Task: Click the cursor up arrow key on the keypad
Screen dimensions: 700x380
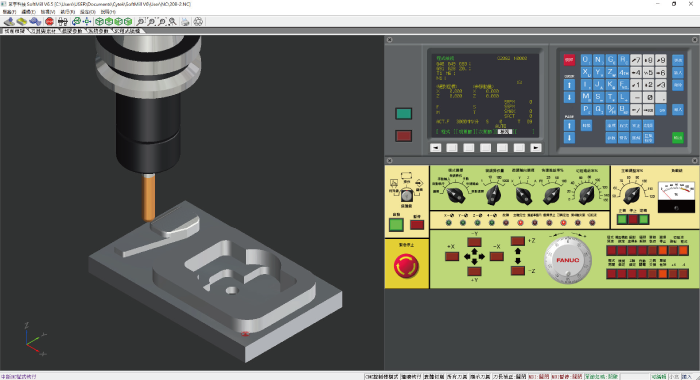Action: click(x=569, y=85)
